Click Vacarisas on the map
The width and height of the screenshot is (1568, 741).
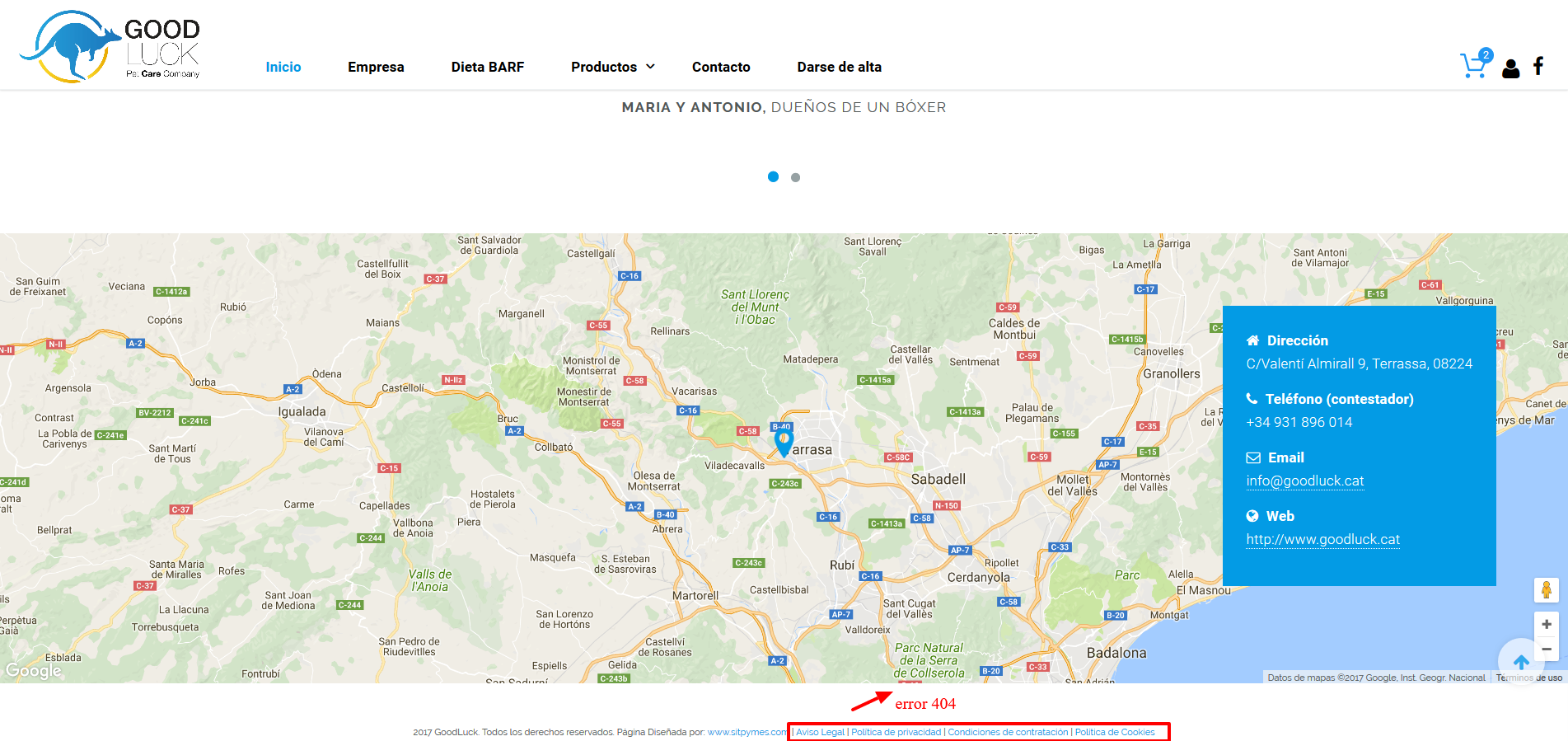(x=694, y=392)
